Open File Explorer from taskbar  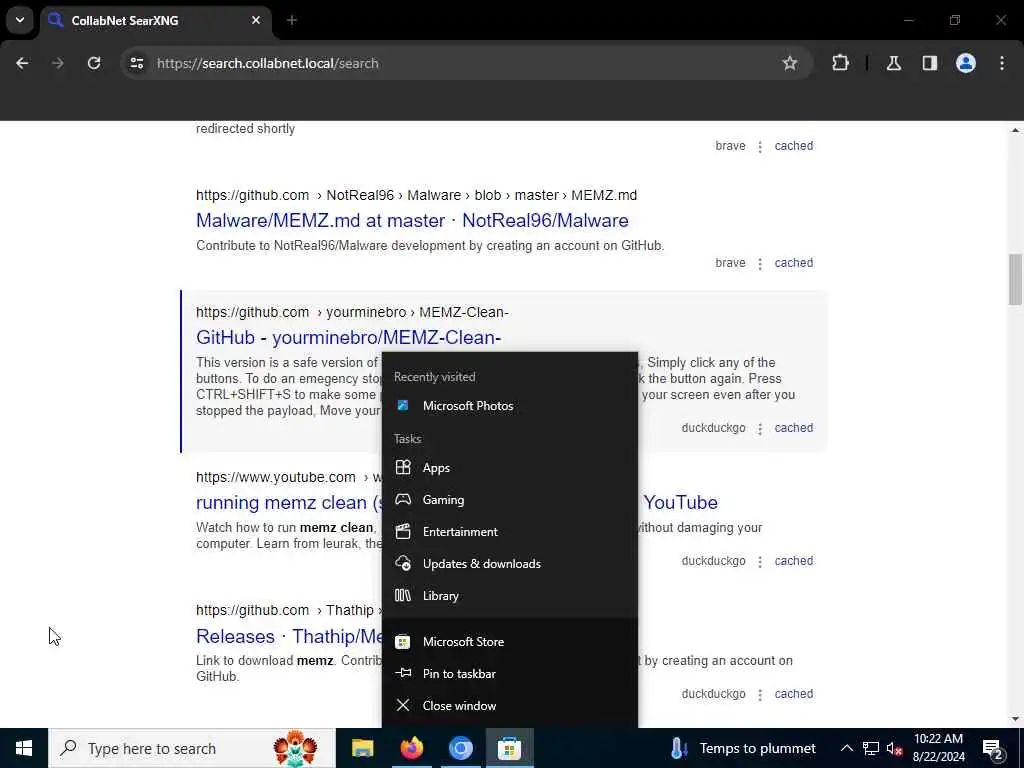click(362, 748)
